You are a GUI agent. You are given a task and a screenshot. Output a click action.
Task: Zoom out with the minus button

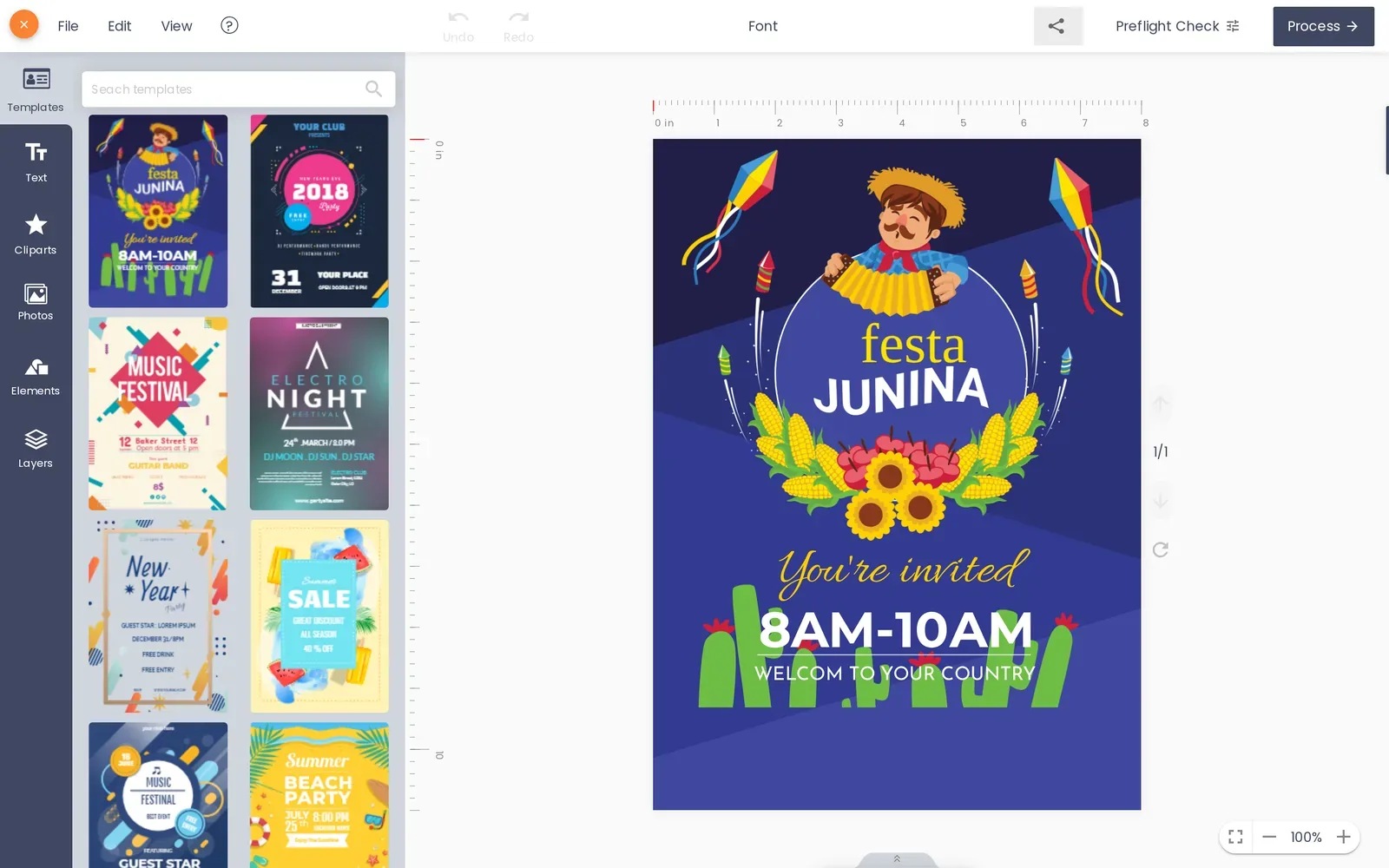(1269, 837)
